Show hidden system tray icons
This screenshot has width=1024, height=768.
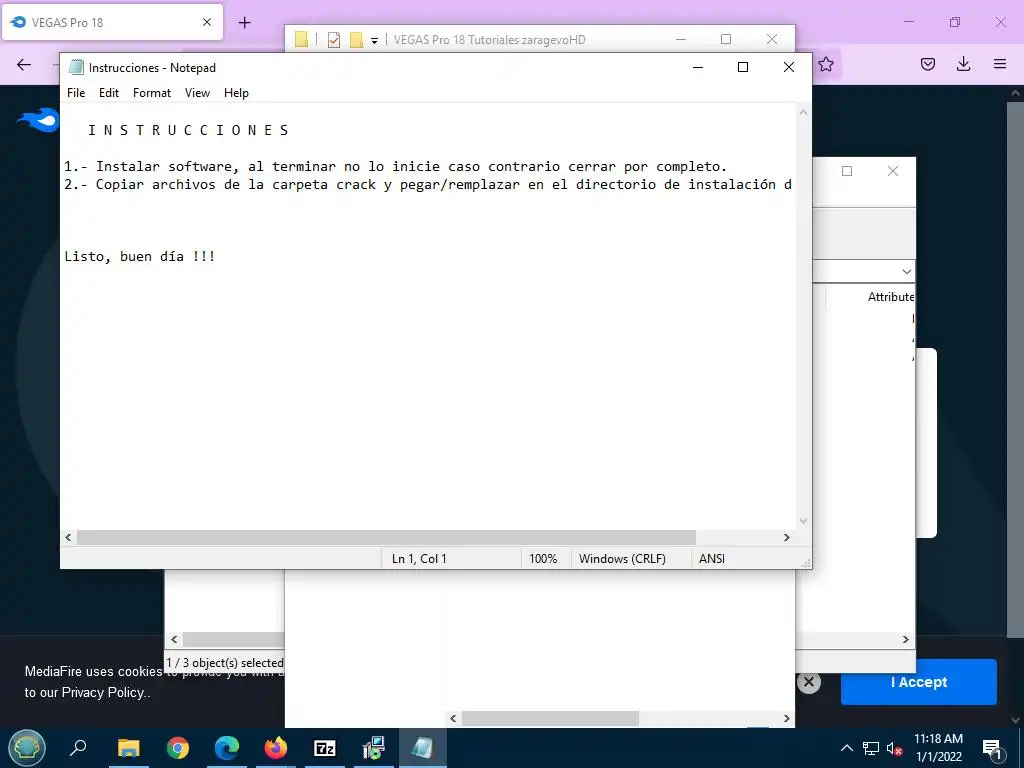click(x=846, y=748)
